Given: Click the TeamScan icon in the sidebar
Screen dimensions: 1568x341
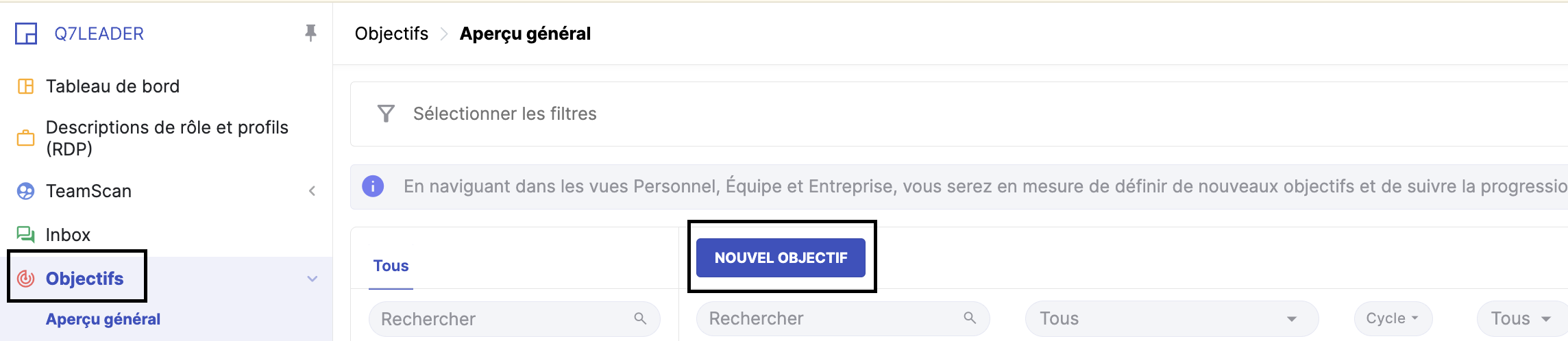Looking at the screenshot, I should (25, 191).
